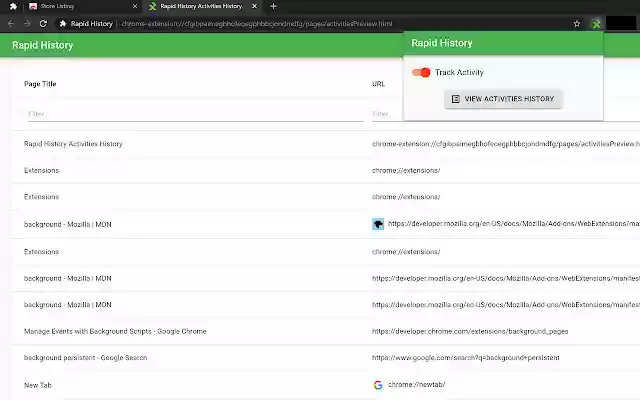Click the browser back arrow
The image size is (640, 400).
tap(11, 24)
